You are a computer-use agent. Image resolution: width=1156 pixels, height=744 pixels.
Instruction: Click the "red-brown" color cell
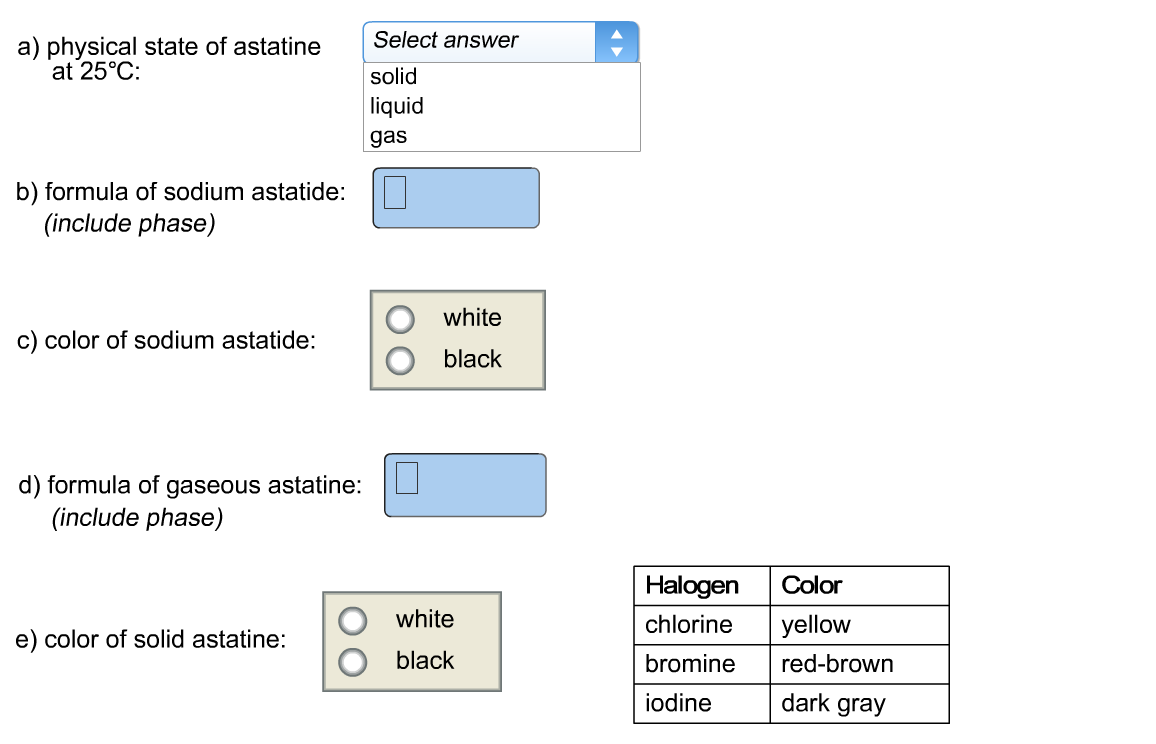click(x=837, y=664)
